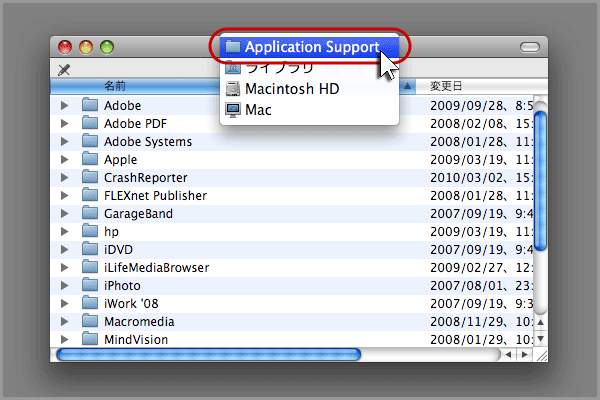Image resolution: width=600 pixels, height=400 pixels.
Task: Select the FLEXnet Publisher folder name
Action: click(155, 196)
